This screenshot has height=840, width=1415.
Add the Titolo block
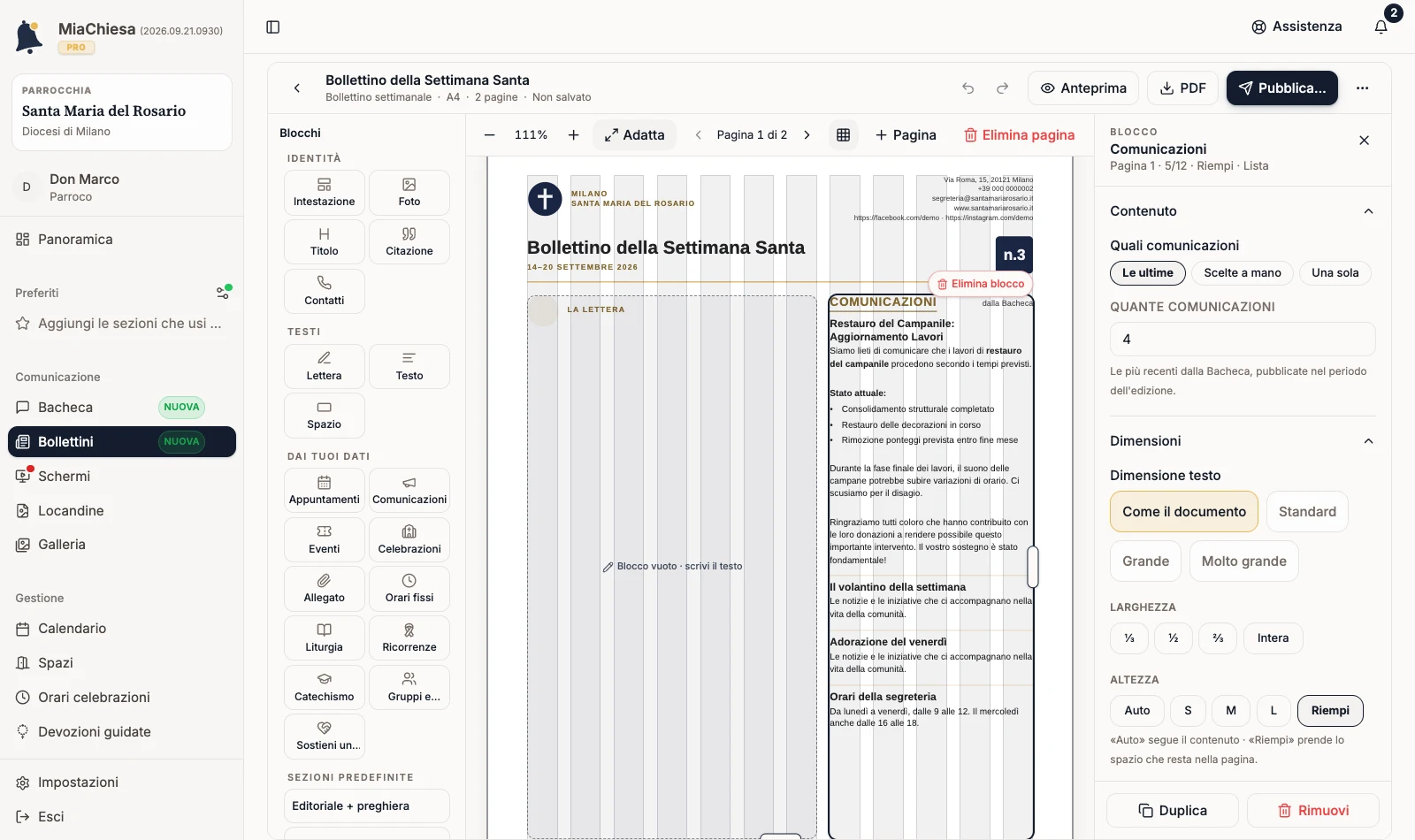(x=325, y=242)
